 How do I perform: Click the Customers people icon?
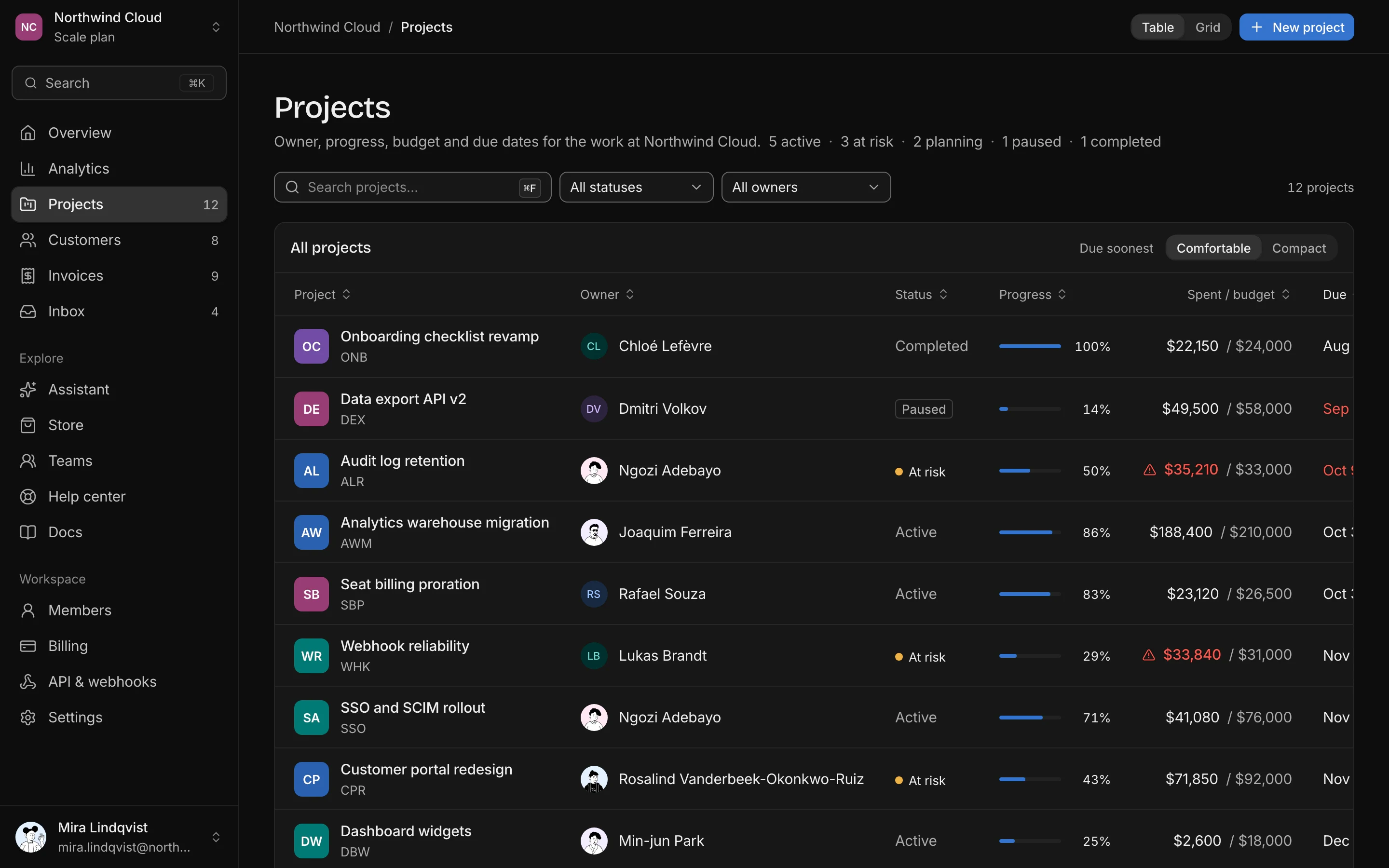[27, 240]
